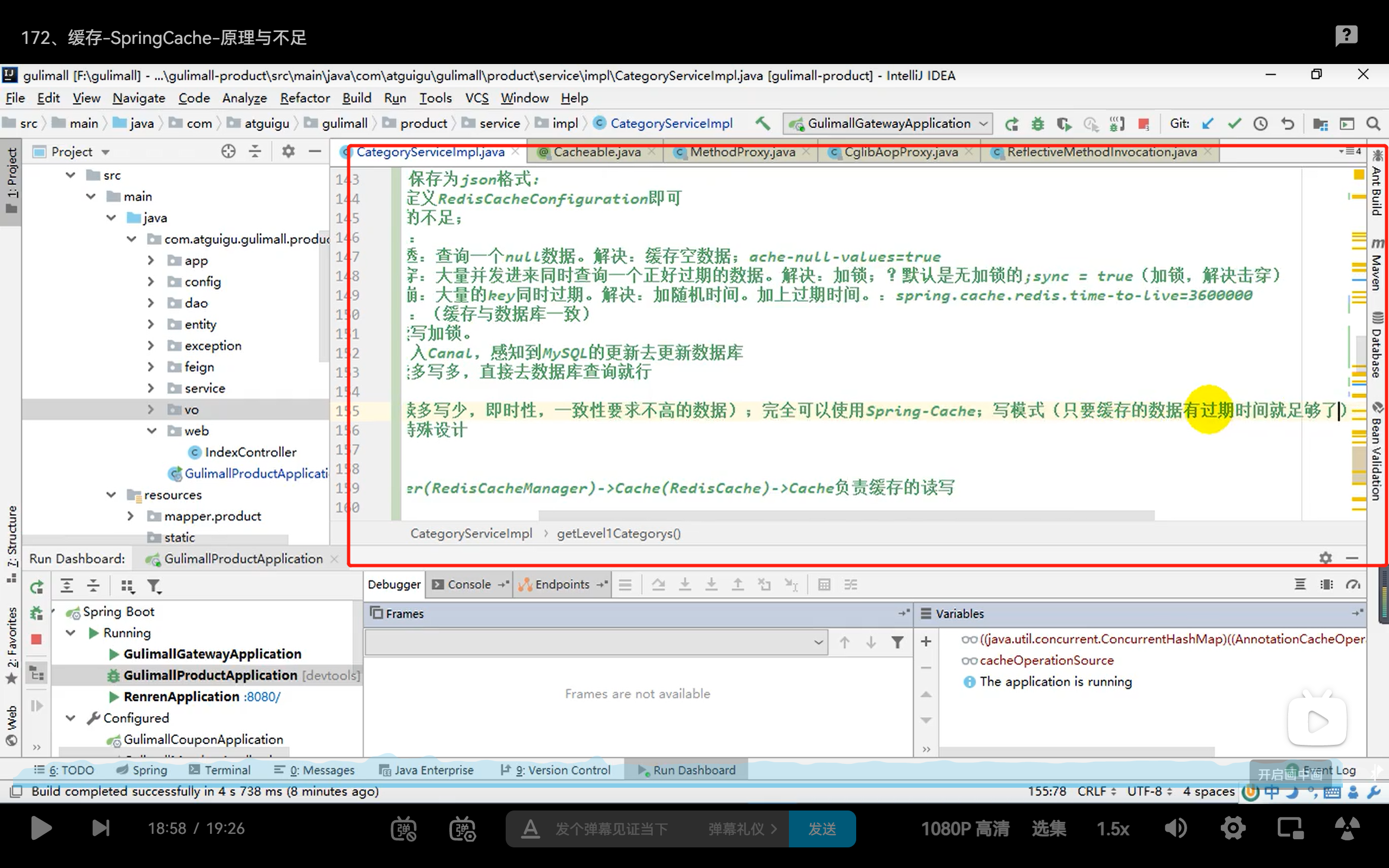Toggle player widescreen mode icon

point(1289,828)
